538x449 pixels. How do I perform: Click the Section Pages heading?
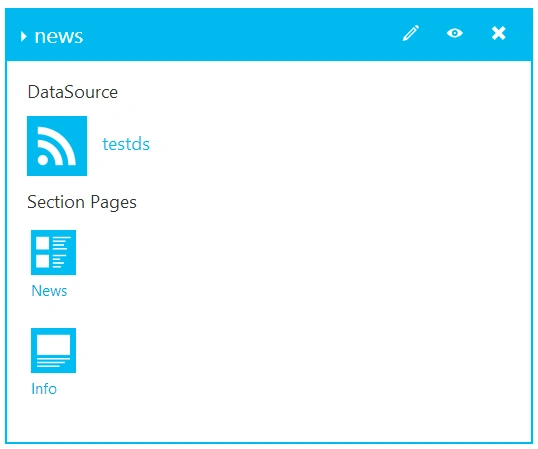[82, 202]
